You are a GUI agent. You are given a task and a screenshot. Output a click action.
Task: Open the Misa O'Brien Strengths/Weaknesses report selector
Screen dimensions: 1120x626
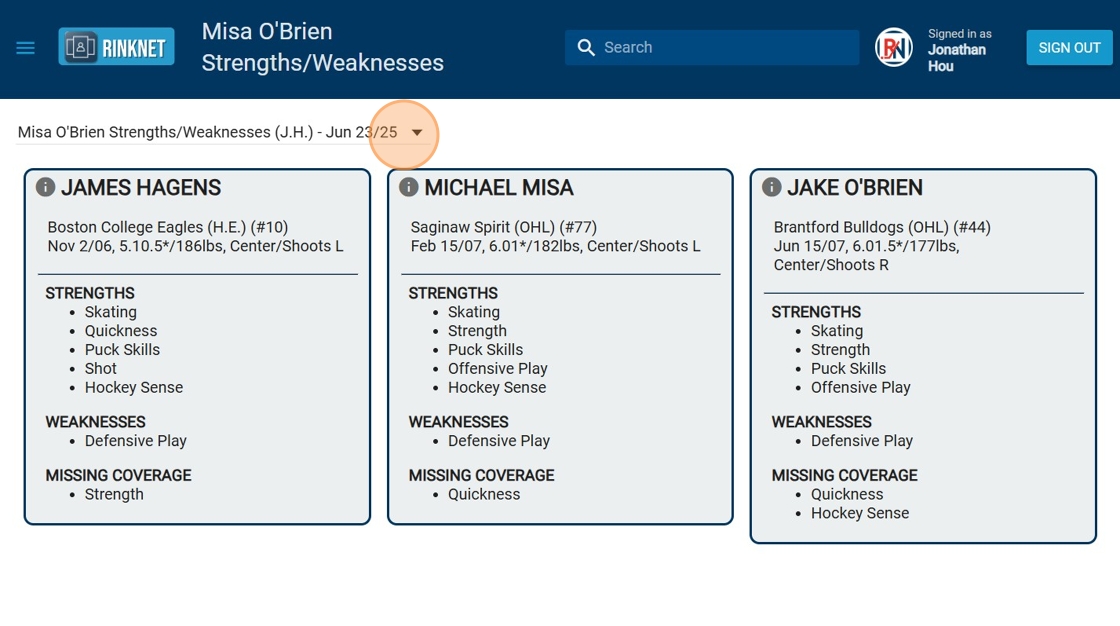click(207, 132)
